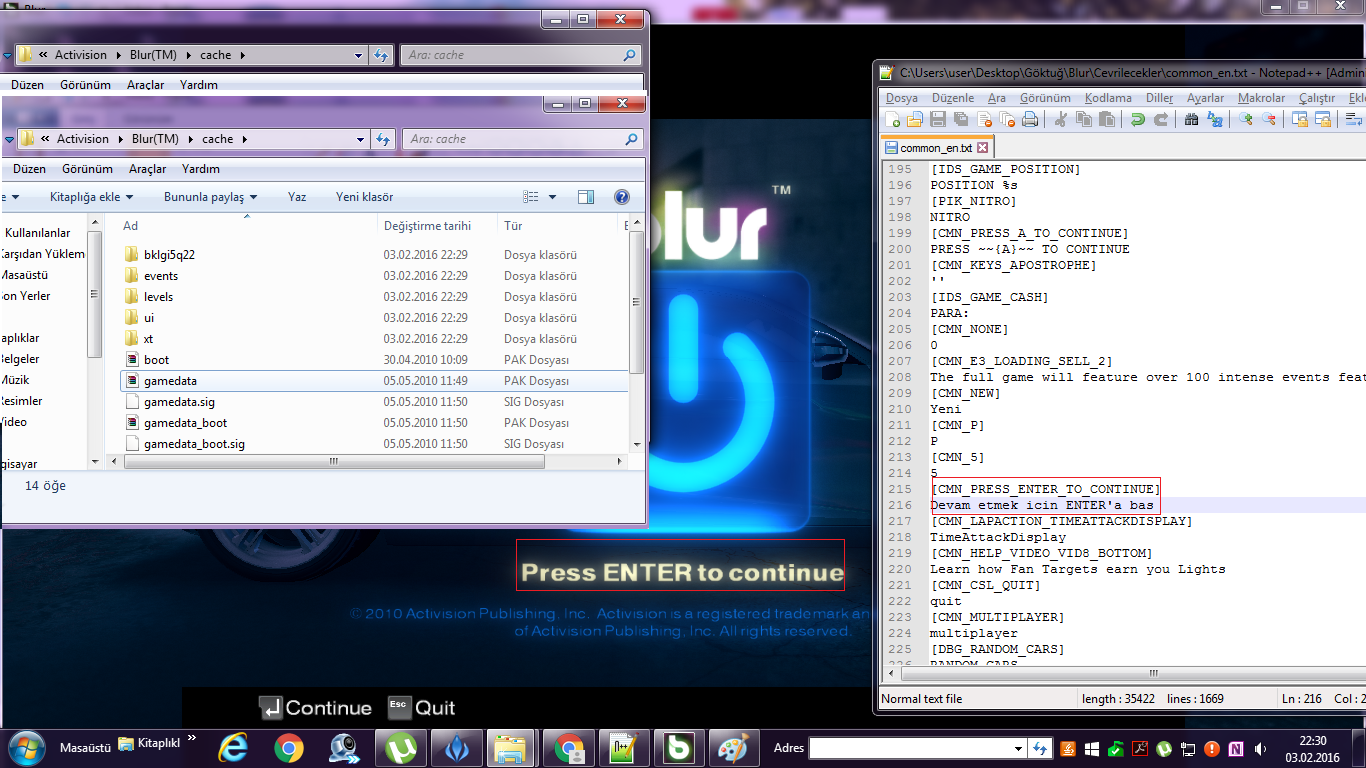1366x768 pixels.
Task: Click the New file icon in Notepad++
Action: (892, 119)
